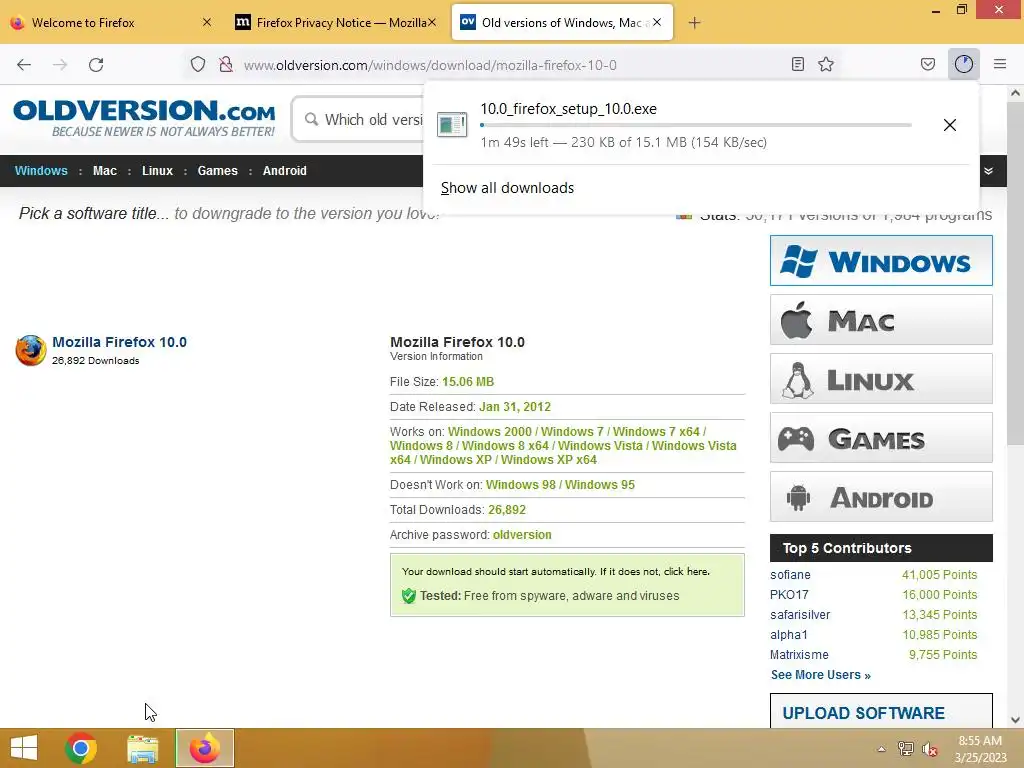Click the Windows 98 link
Viewport: 1024px width, 768px height.
pos(520,485)
